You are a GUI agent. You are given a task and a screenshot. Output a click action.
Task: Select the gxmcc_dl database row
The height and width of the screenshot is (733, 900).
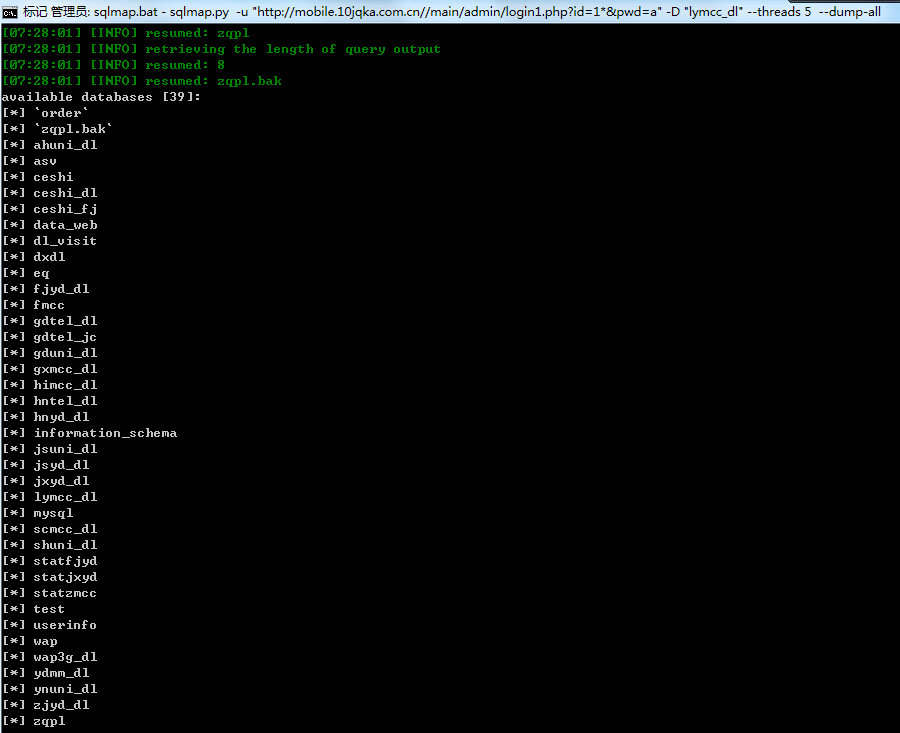click(49, 369)
